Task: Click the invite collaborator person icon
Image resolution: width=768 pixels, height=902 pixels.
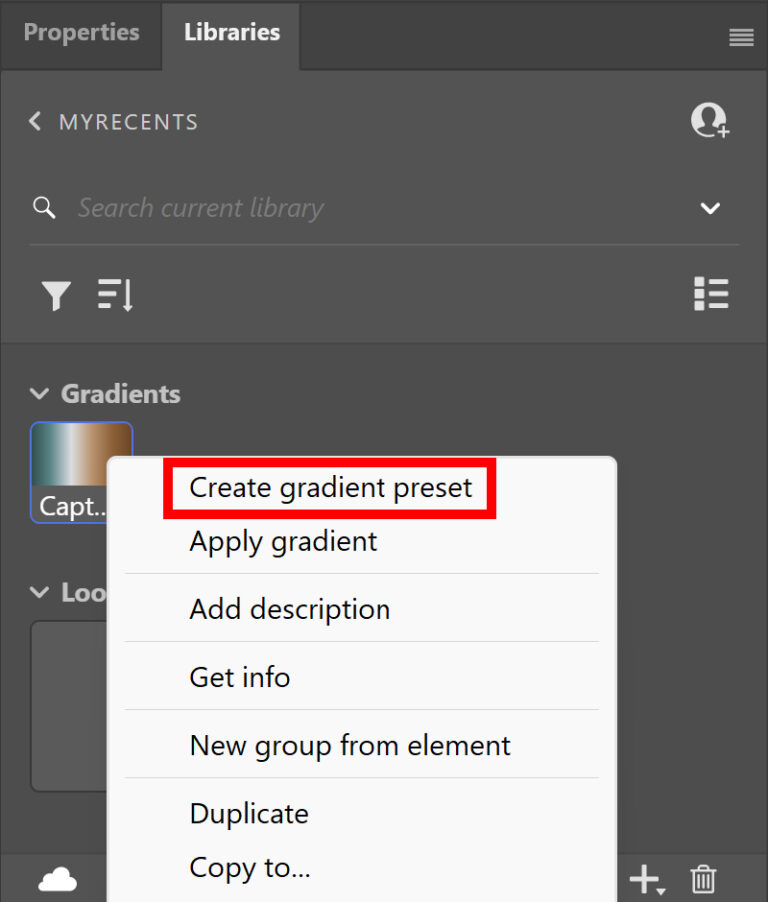Action: click(x=709, y=120)
